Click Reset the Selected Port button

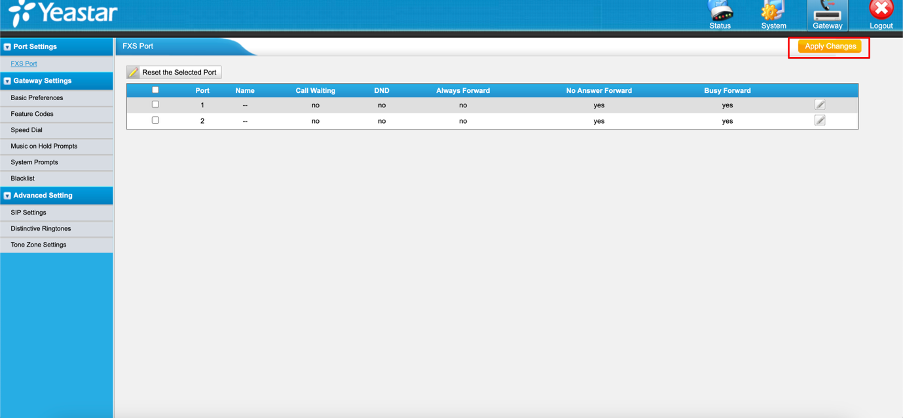click(x=174, y=73)
